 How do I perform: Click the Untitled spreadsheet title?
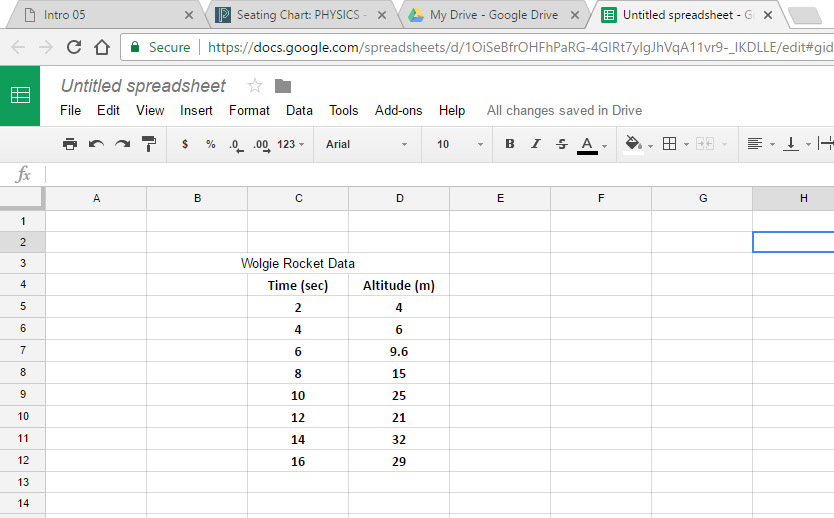pyautogui.click(x=143, y=86)
